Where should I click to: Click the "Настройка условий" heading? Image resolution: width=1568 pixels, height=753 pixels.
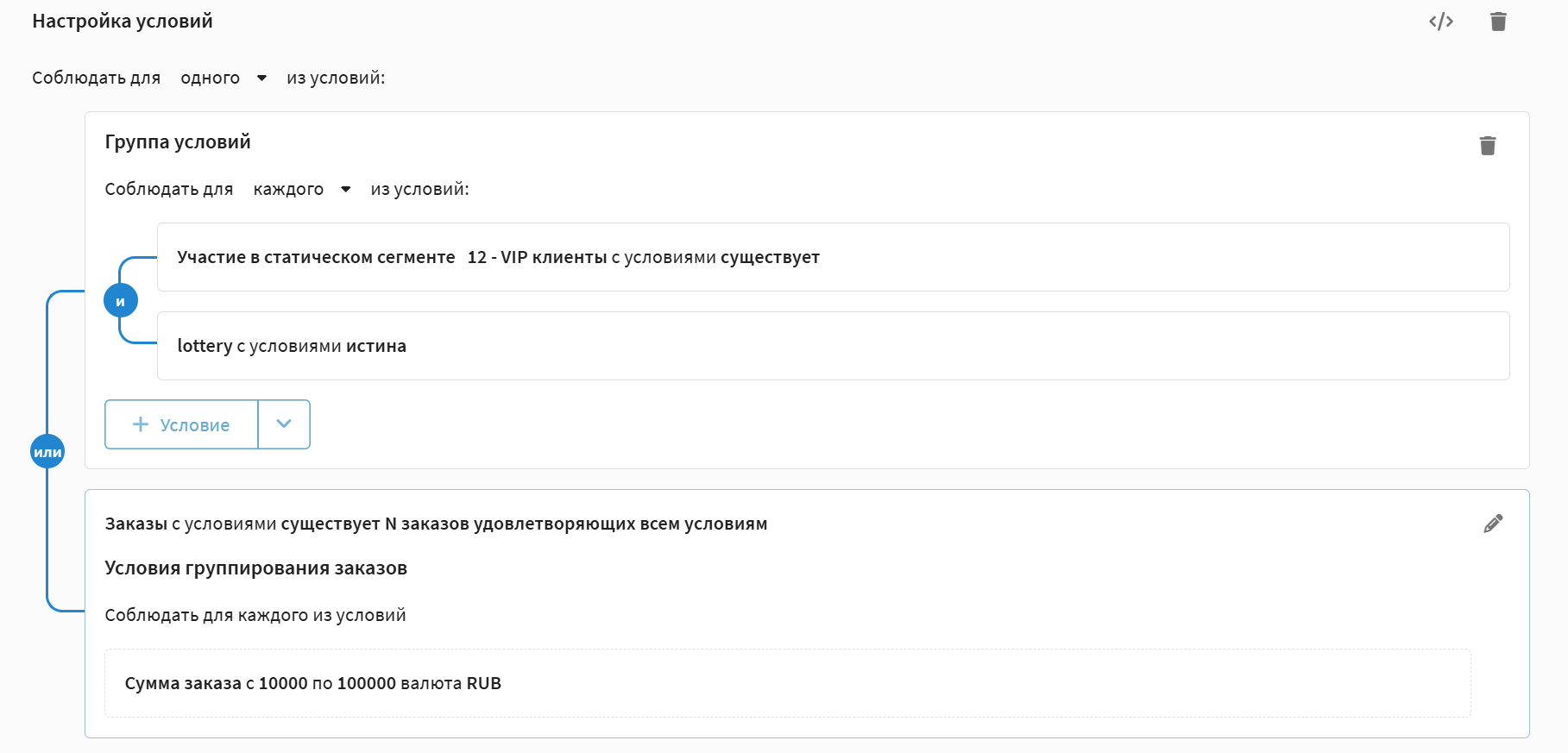point(123,21)
